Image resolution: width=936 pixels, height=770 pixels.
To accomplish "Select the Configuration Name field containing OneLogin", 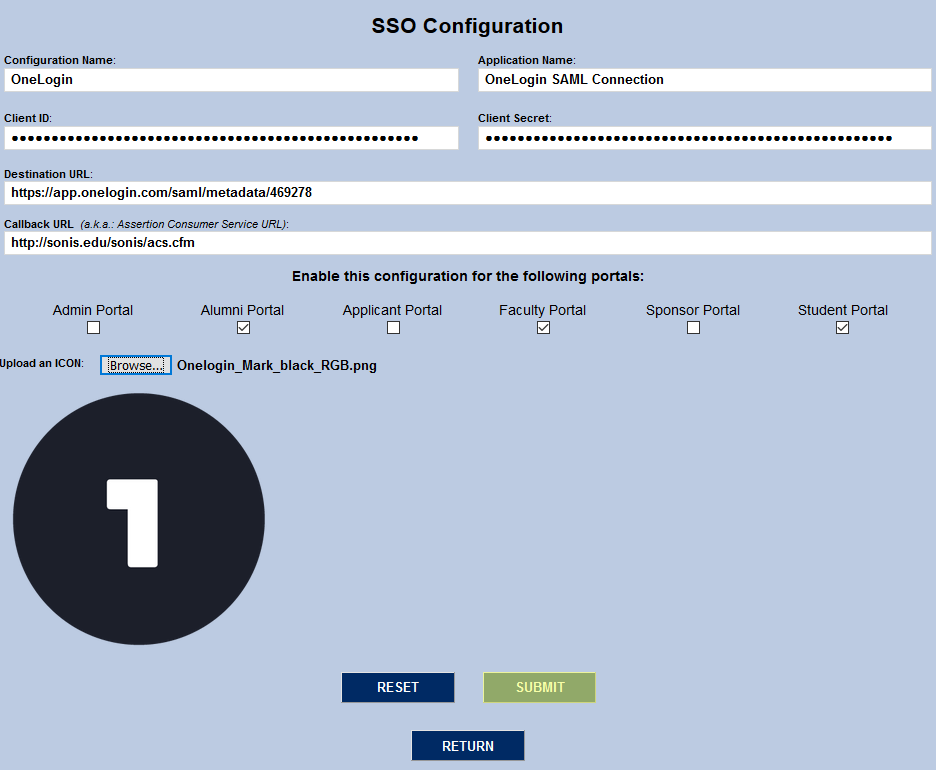I will 230,80.
